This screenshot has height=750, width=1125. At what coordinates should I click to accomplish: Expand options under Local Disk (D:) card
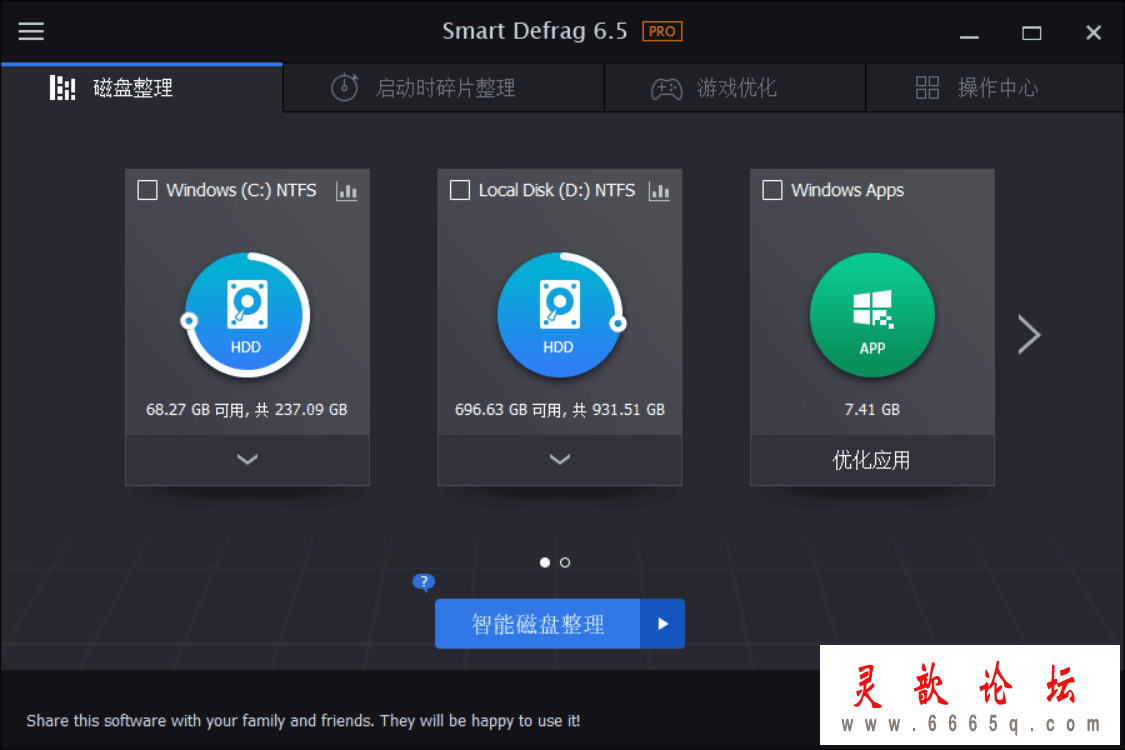pyautogui.click(x=560, y=460)
